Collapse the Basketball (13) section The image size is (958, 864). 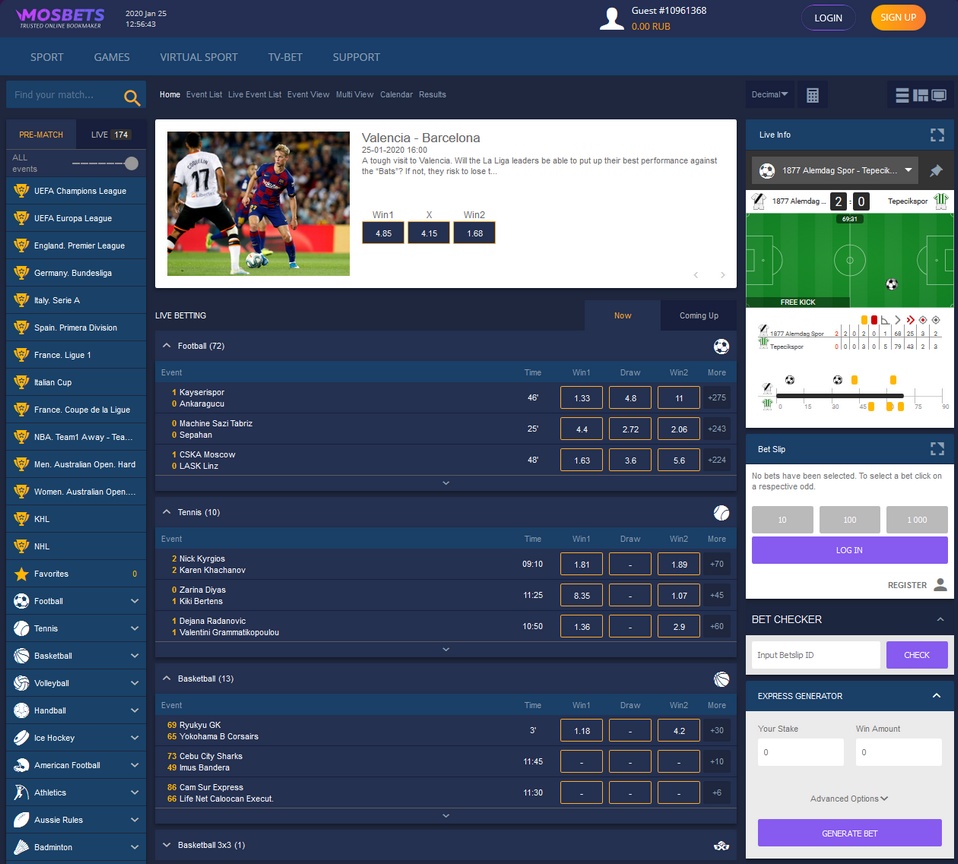click(x=166, y=679)
